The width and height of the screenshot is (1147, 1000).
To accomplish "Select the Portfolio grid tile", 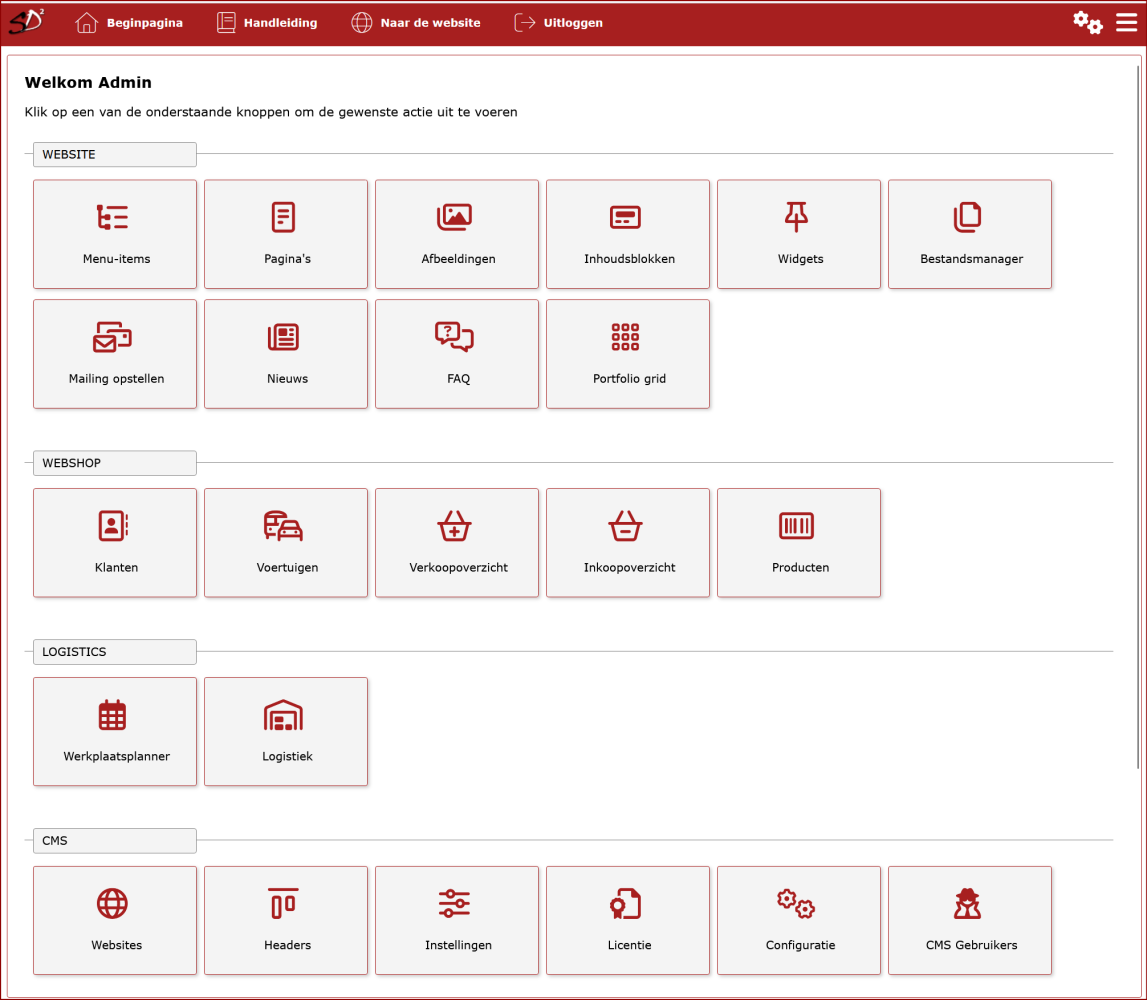I will [x=628, y=354].
